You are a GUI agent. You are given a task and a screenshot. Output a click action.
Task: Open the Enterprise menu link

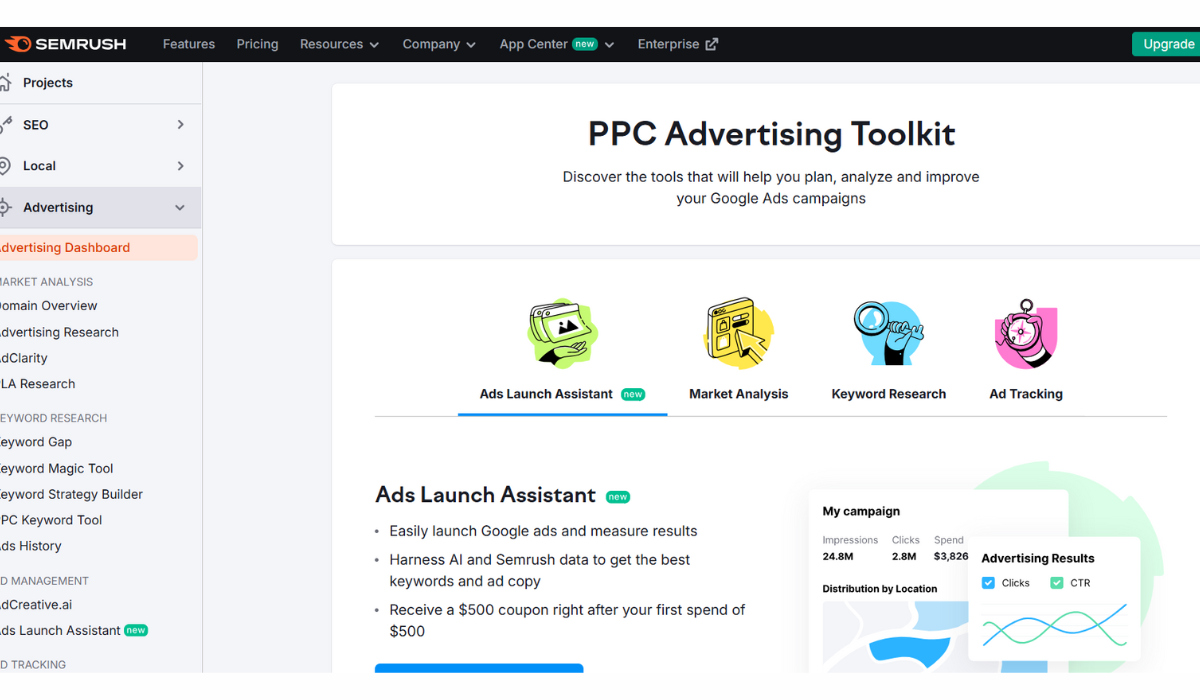pyautogui.click(x=678, y=44)
